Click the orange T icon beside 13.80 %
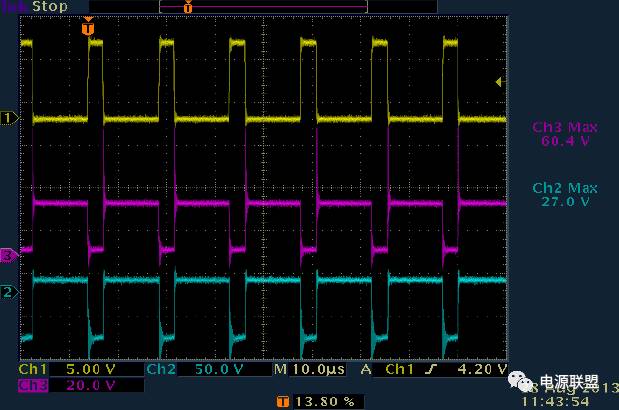The height and width of the screenshot is (410, 619). coord(283,402)
